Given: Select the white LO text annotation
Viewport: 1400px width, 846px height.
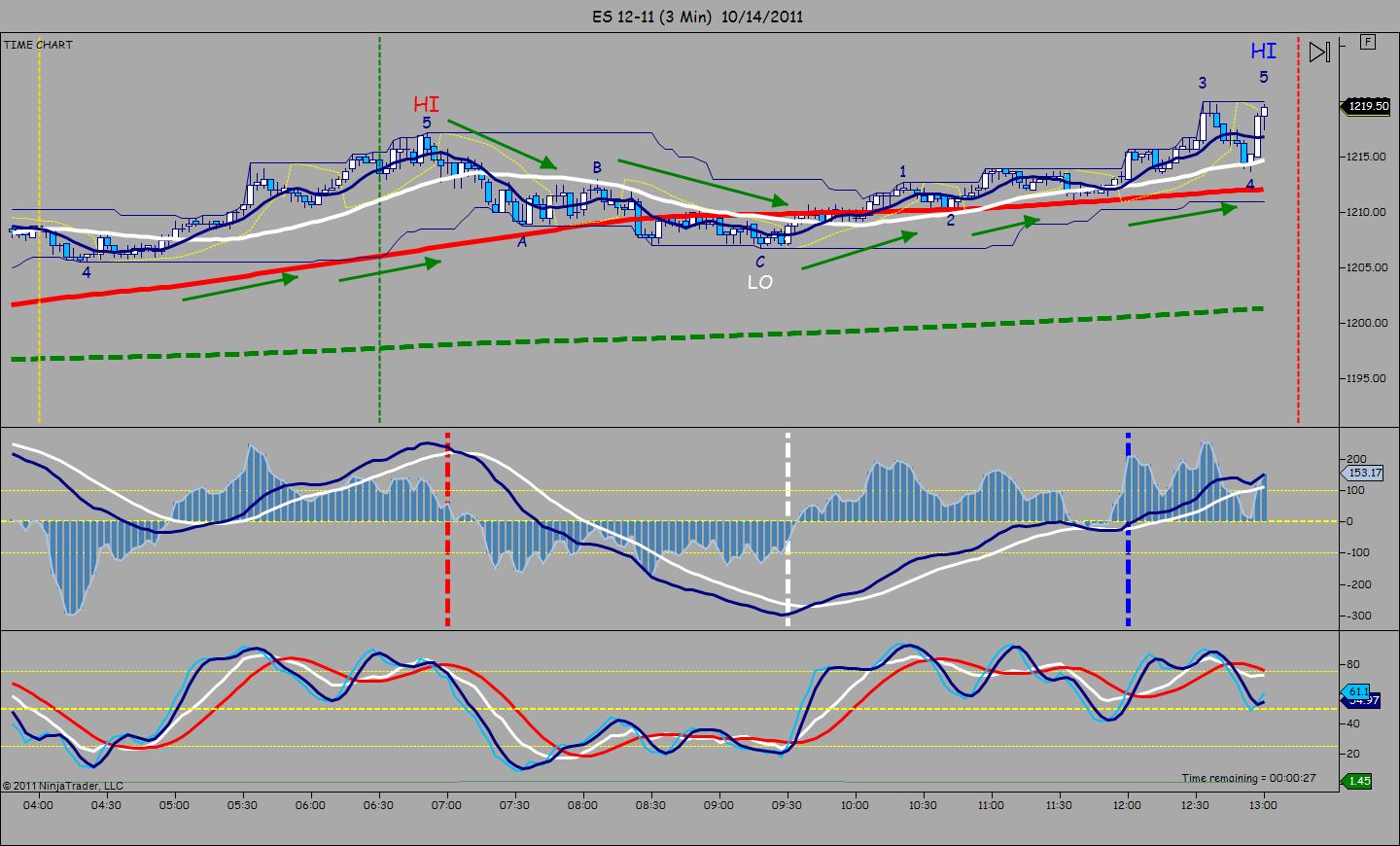Looking at the screenshot, I should point(759,282).
